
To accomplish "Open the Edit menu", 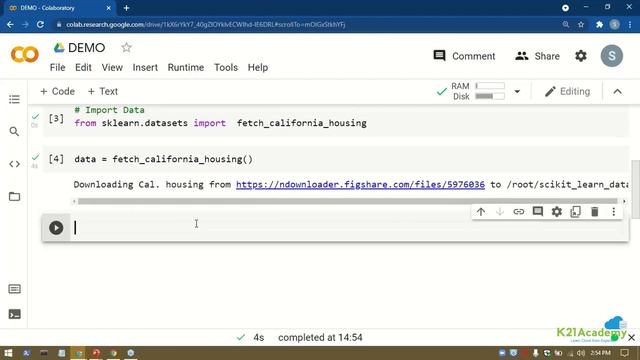I will click(x=83, y=67).
